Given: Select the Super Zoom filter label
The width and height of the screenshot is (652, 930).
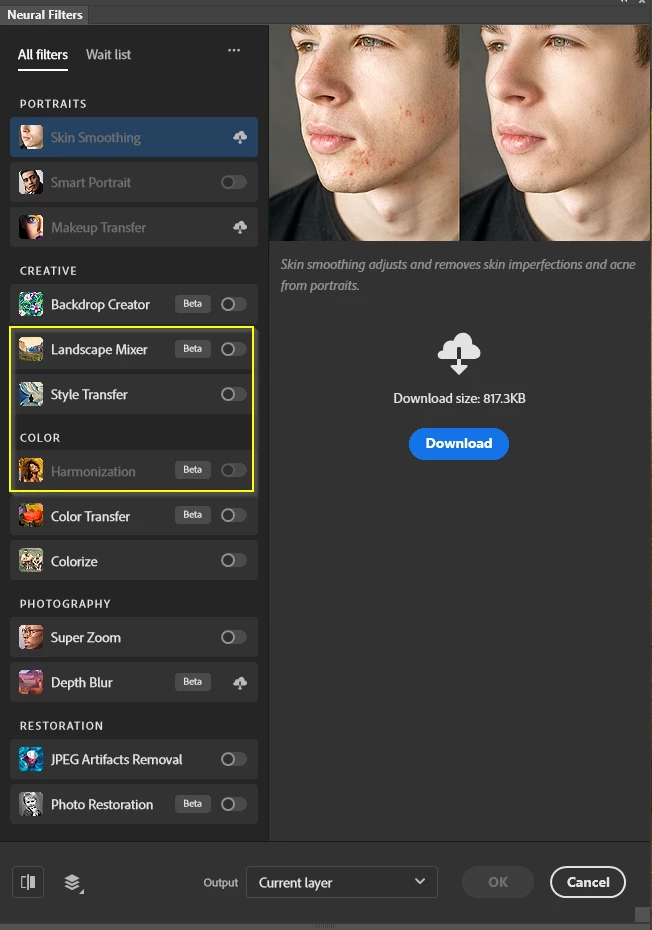Looking at the screenshot, I should [x=85, y=638].
